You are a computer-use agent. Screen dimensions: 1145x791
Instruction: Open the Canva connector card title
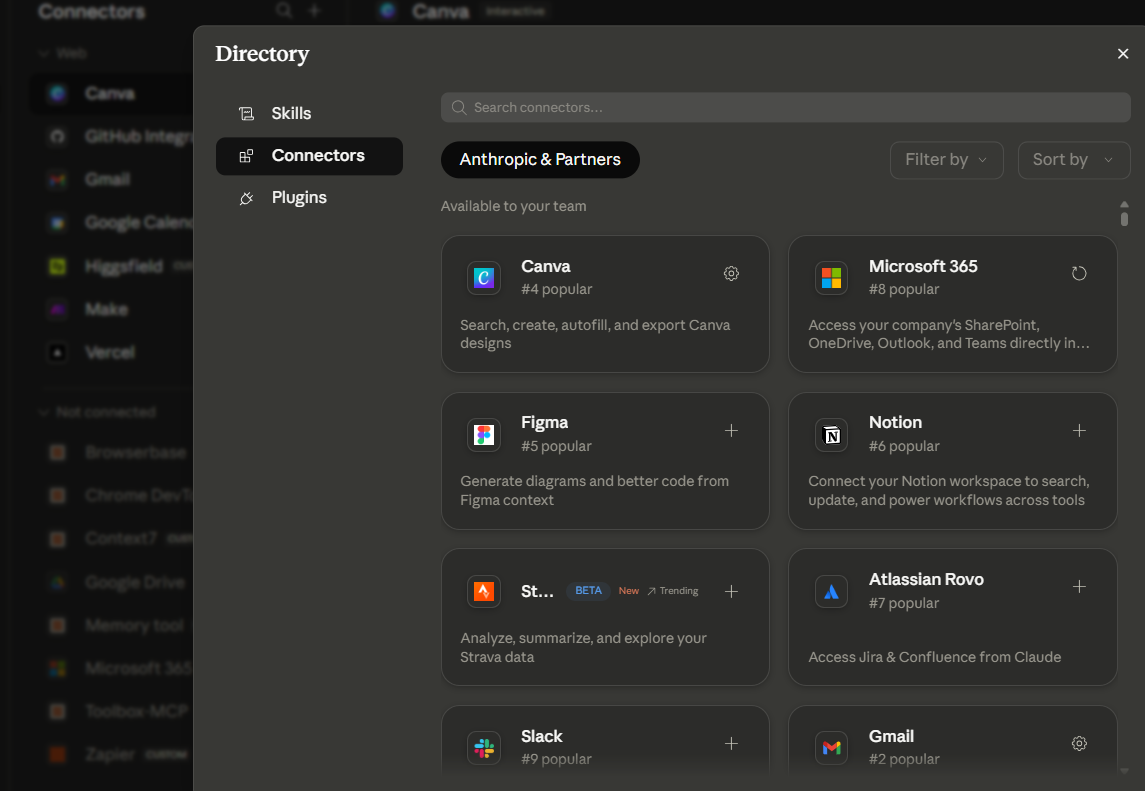tap(545, 266)
